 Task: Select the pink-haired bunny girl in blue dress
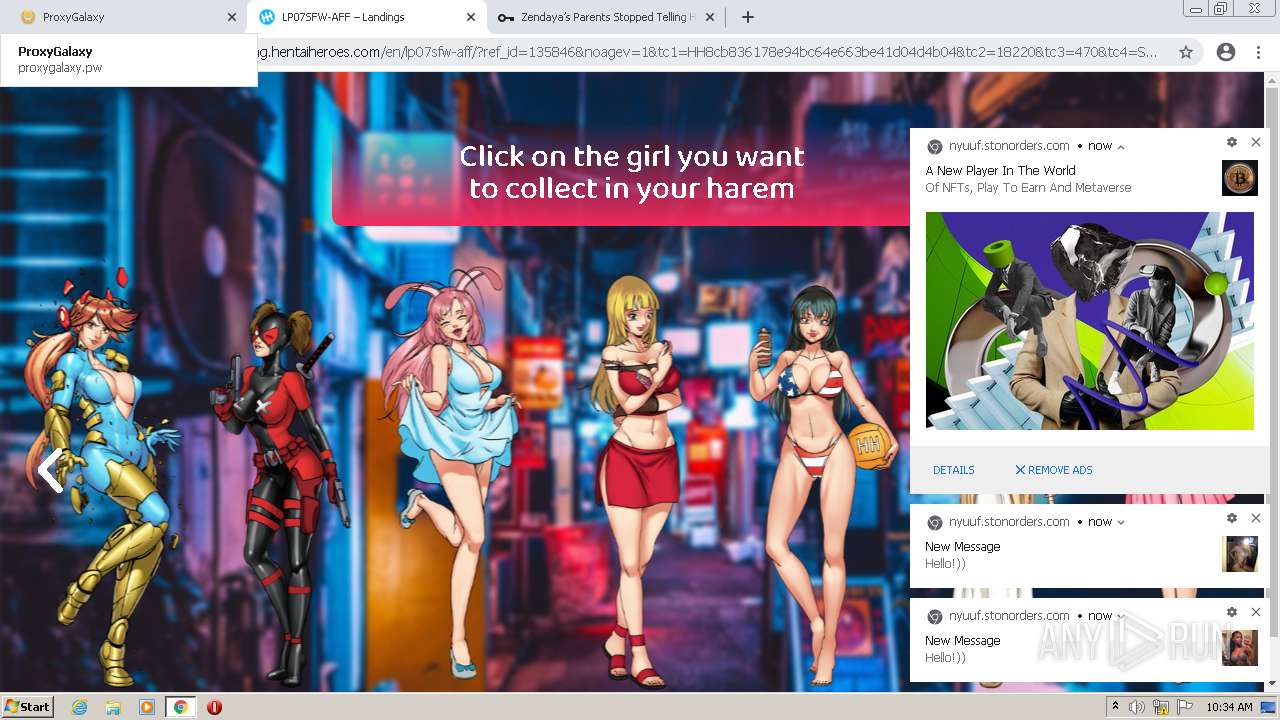[x=450, y=470]
